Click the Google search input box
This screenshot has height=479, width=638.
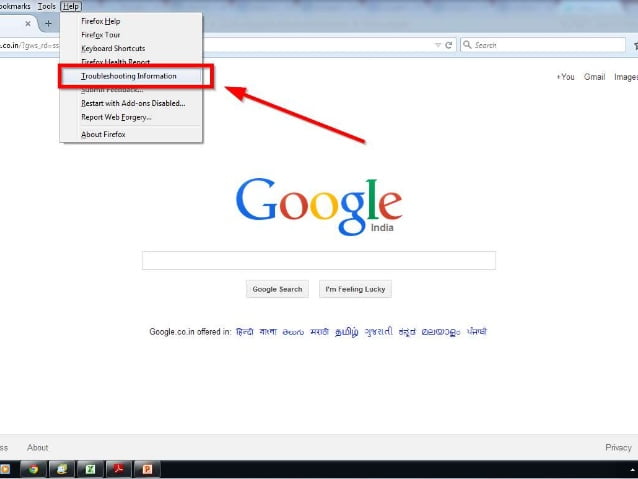coord(319,260)
